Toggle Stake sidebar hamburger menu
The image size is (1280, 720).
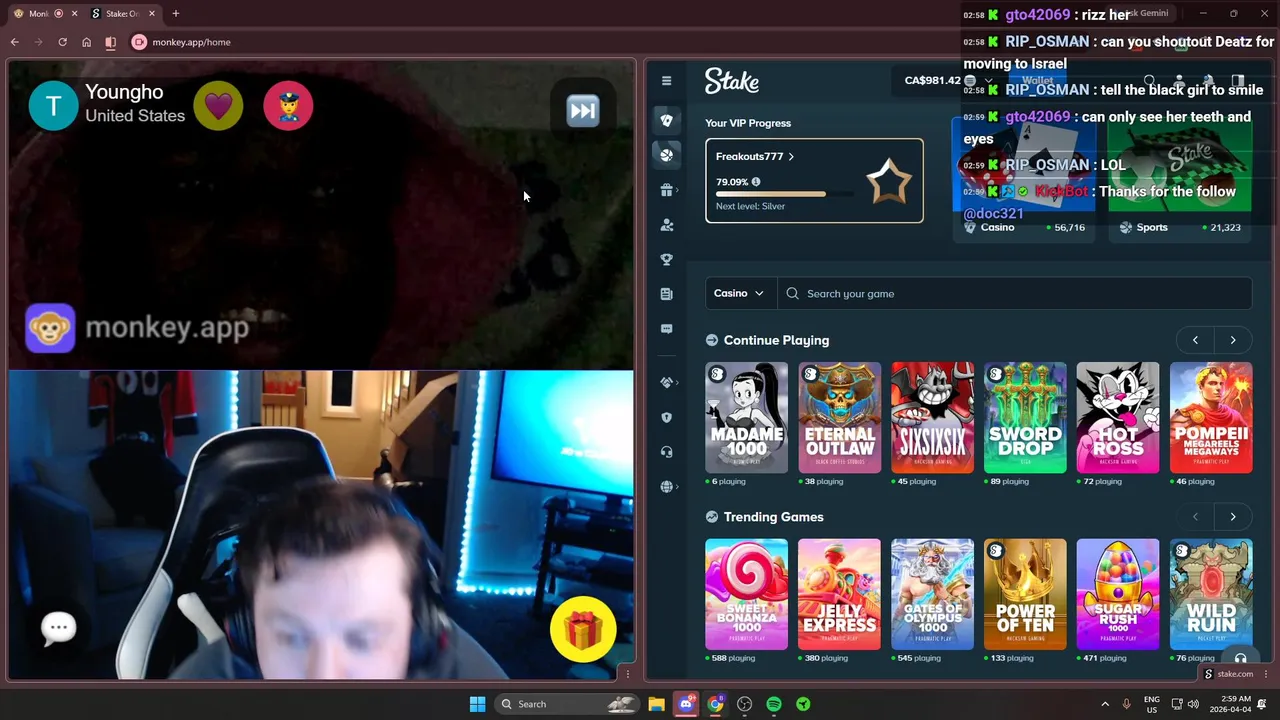pos(667,81)
